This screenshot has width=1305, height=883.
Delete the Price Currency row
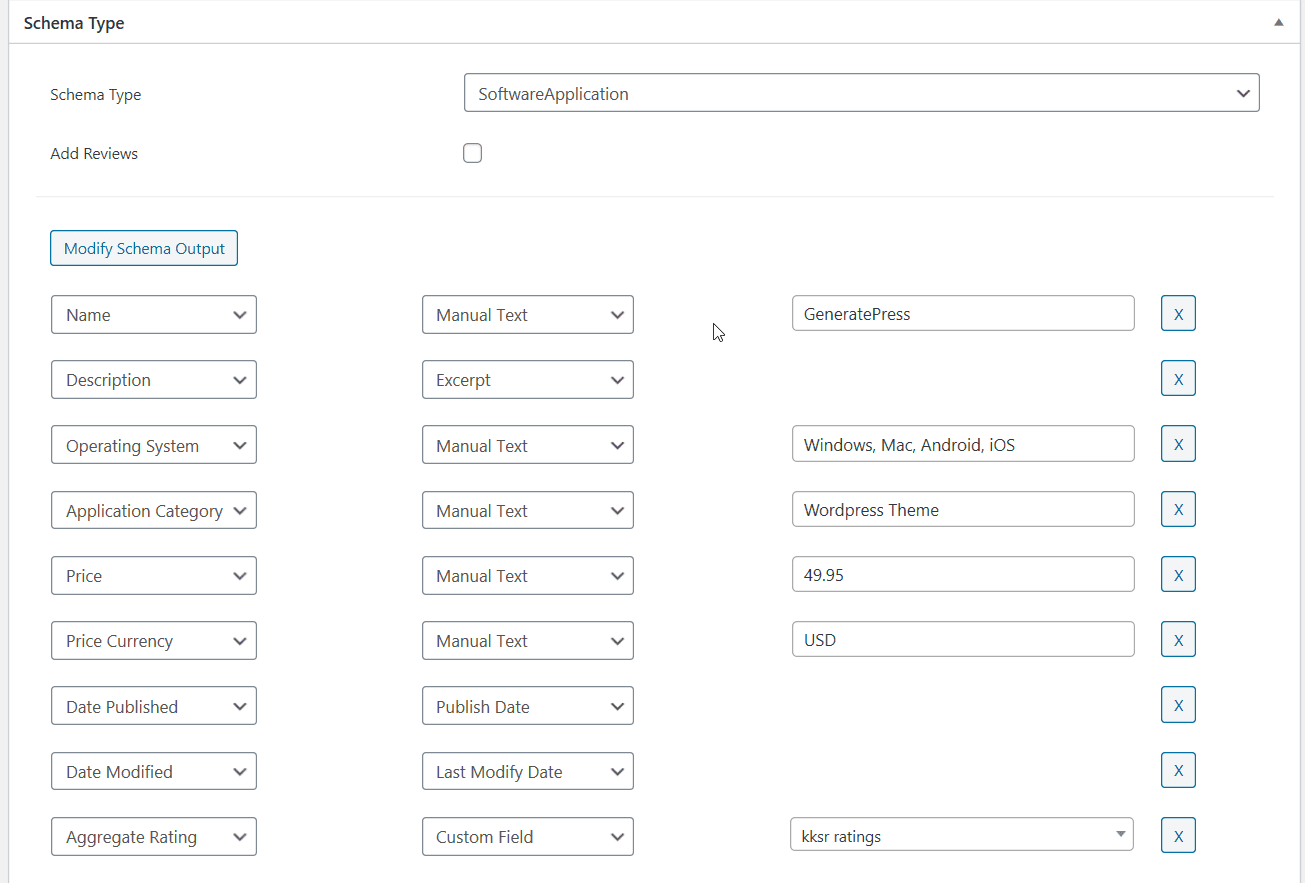click(x=1178, y=640)
